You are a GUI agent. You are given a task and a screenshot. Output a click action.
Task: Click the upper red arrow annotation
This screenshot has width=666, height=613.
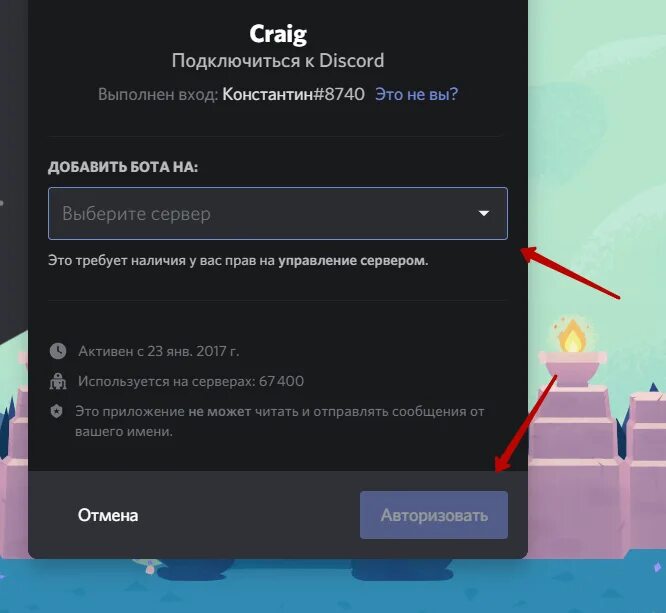point(570,272)
